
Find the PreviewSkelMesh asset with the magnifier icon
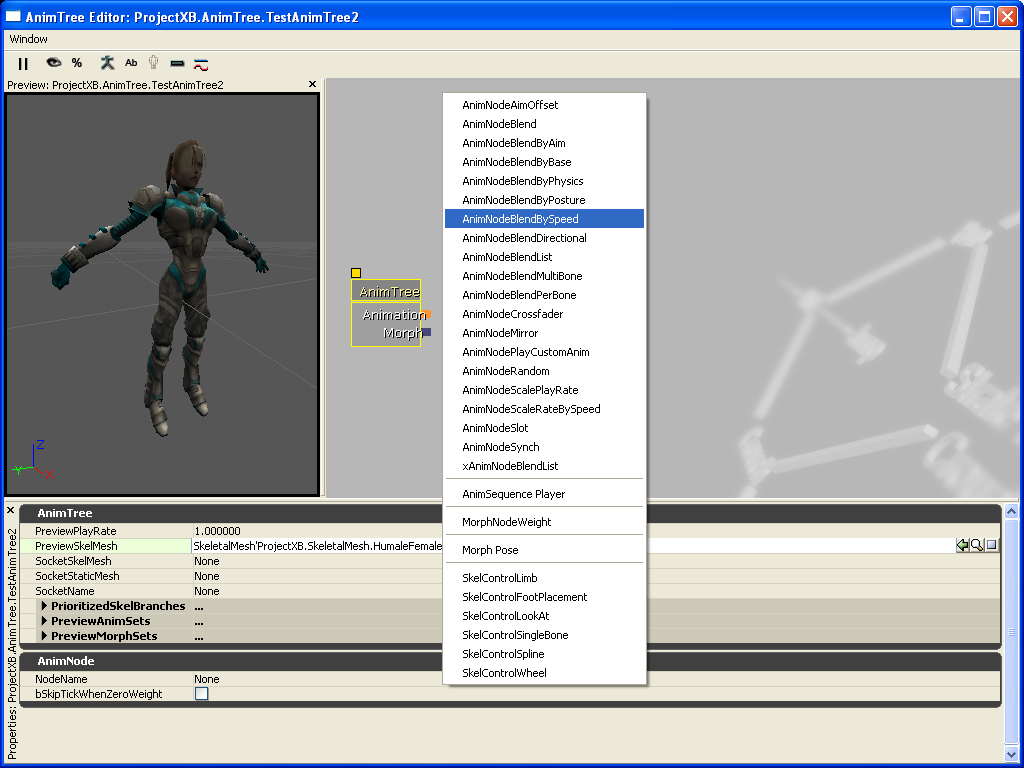coord(978,545)
